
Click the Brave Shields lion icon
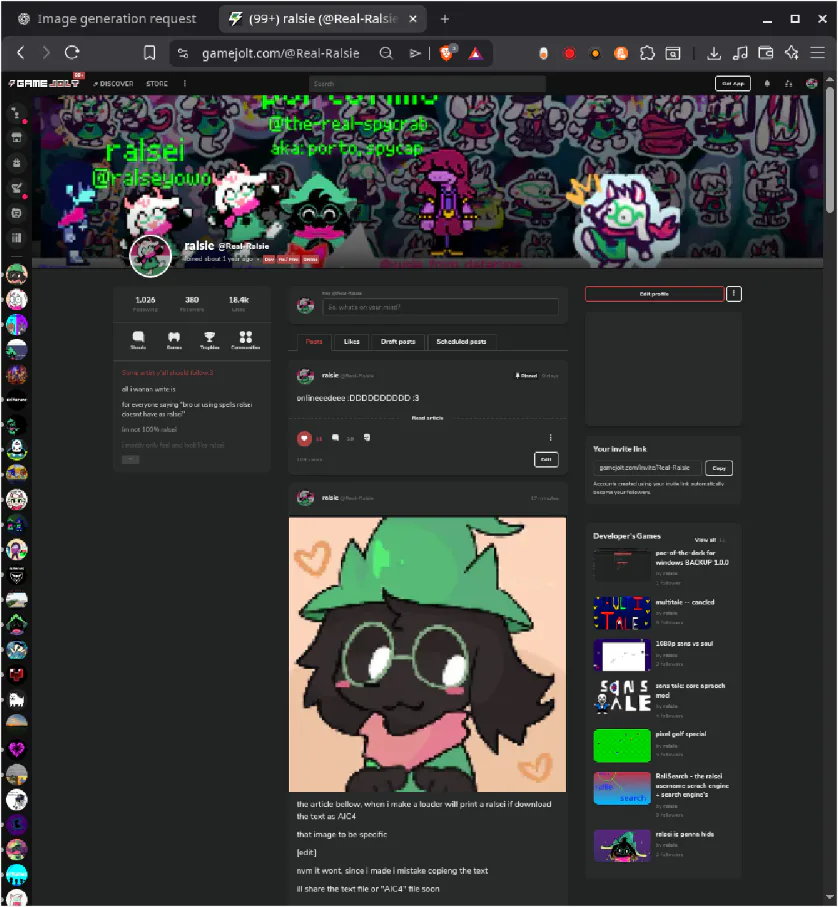[x=446, y=53]
